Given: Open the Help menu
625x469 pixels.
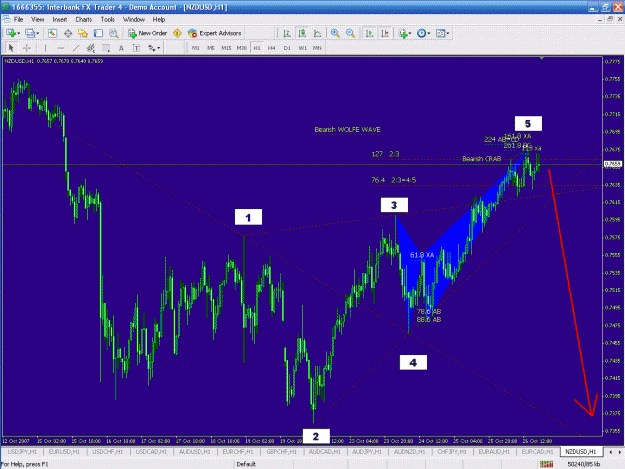Looking at the screenshot, I should click(x=159, y=20).
